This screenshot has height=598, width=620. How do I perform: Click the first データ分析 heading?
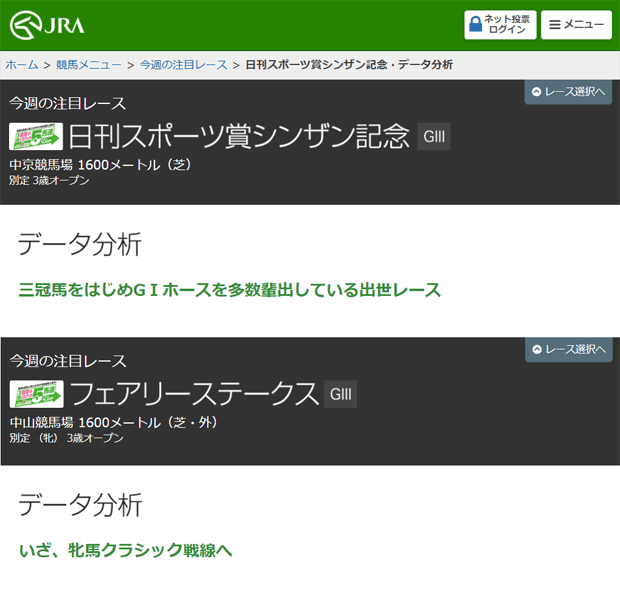click(80, 244)
